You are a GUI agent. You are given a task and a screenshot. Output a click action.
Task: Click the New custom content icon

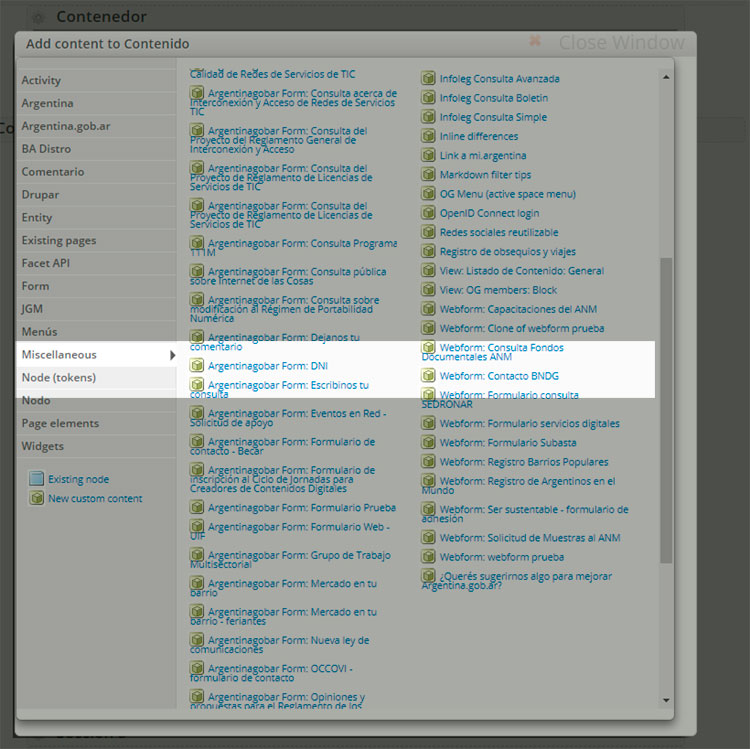(x=37, y=498)
